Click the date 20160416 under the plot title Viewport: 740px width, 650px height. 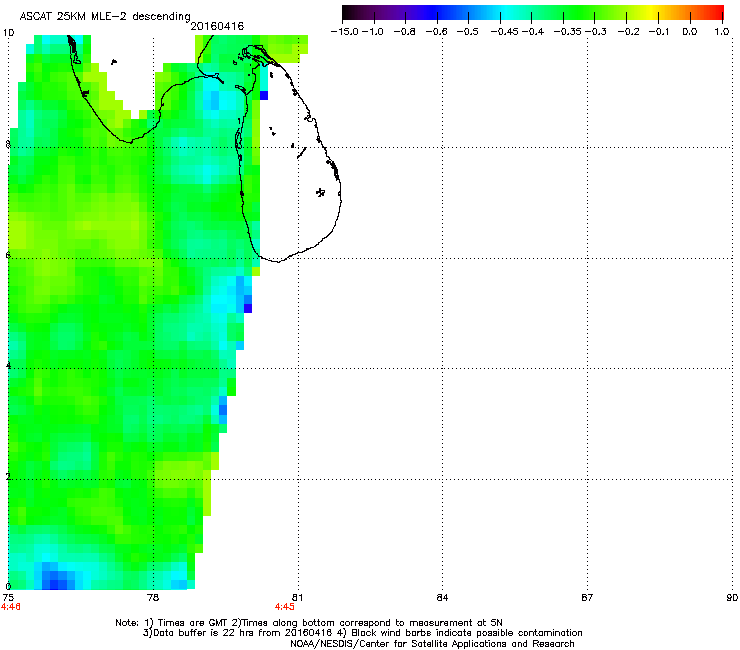[217, 26]
